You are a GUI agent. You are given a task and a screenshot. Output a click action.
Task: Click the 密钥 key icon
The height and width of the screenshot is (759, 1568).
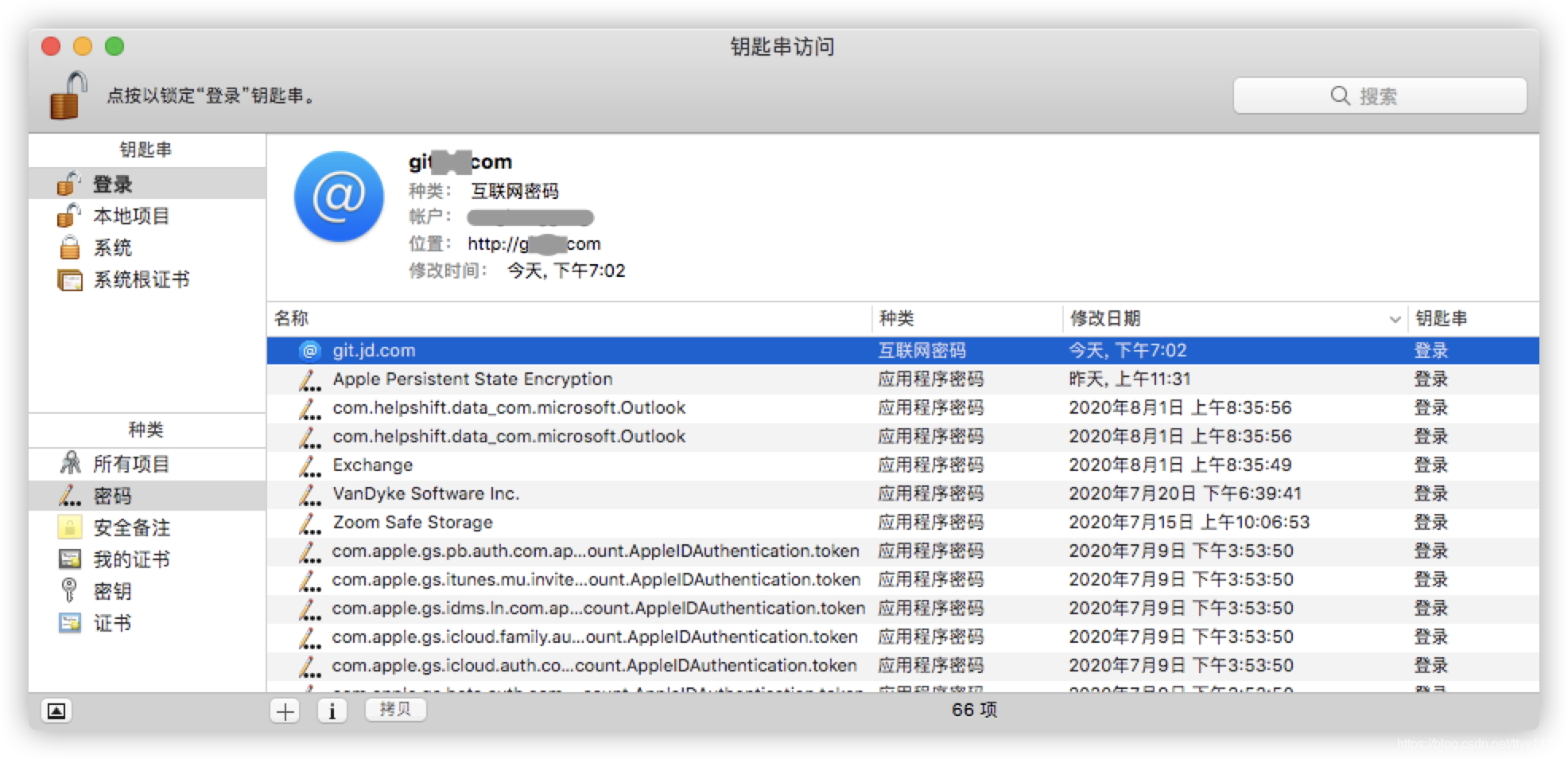pyautogui.click(x=69, y=590)
